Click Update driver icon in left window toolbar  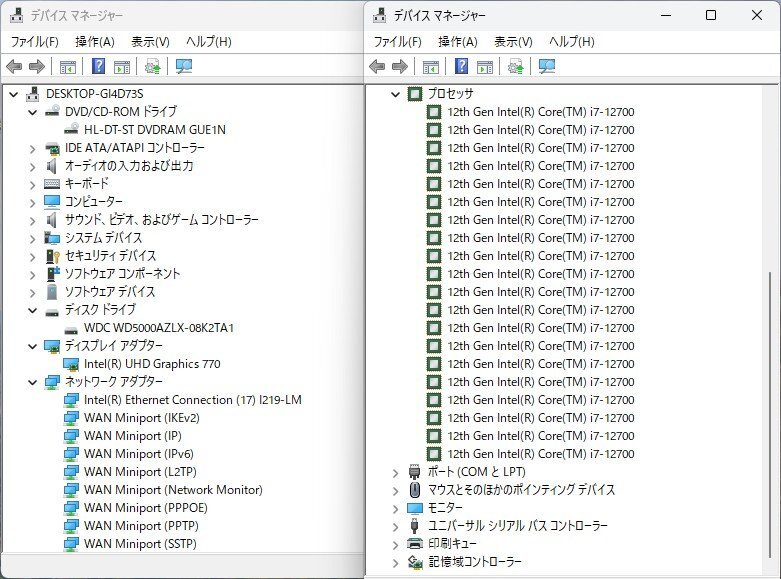(152, 66)
